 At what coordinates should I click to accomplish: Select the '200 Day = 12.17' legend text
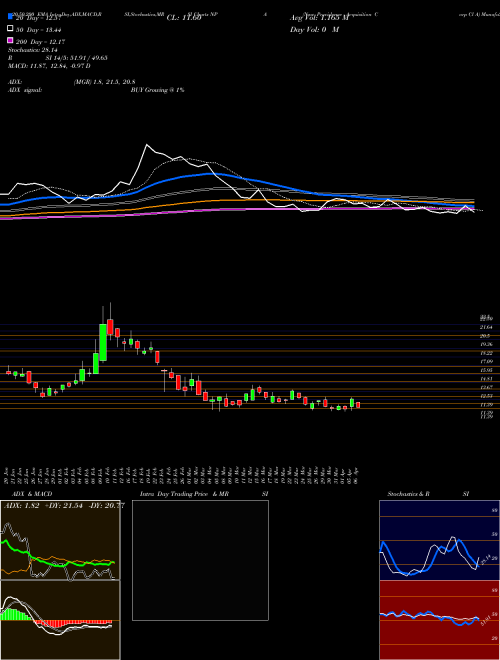tap(40, 42)
